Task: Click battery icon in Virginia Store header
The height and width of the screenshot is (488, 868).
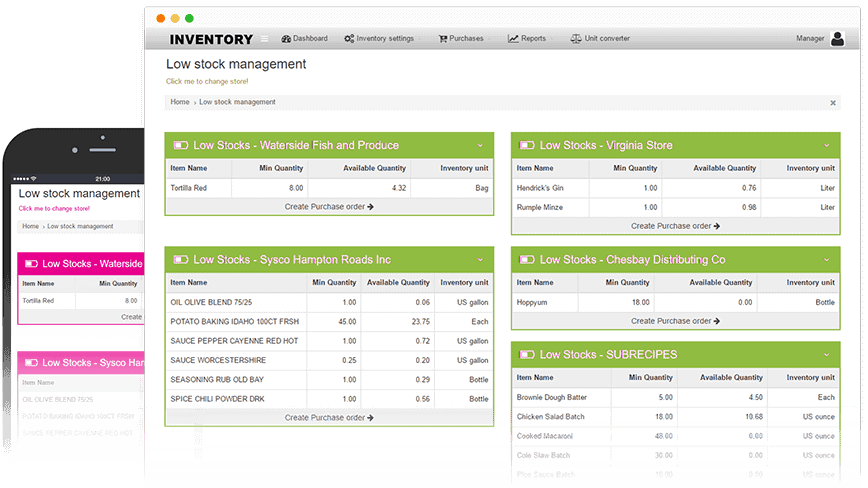Action: [x=527, y=146]
